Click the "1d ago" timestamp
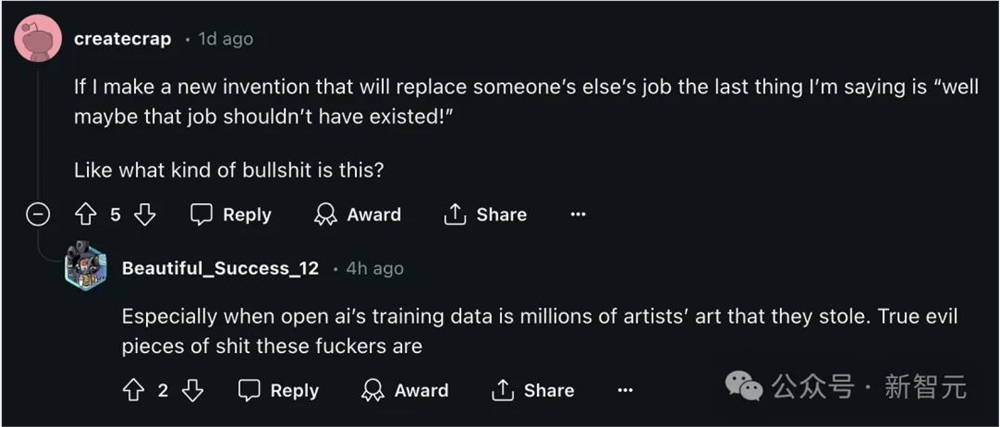 tap(224, 39)
